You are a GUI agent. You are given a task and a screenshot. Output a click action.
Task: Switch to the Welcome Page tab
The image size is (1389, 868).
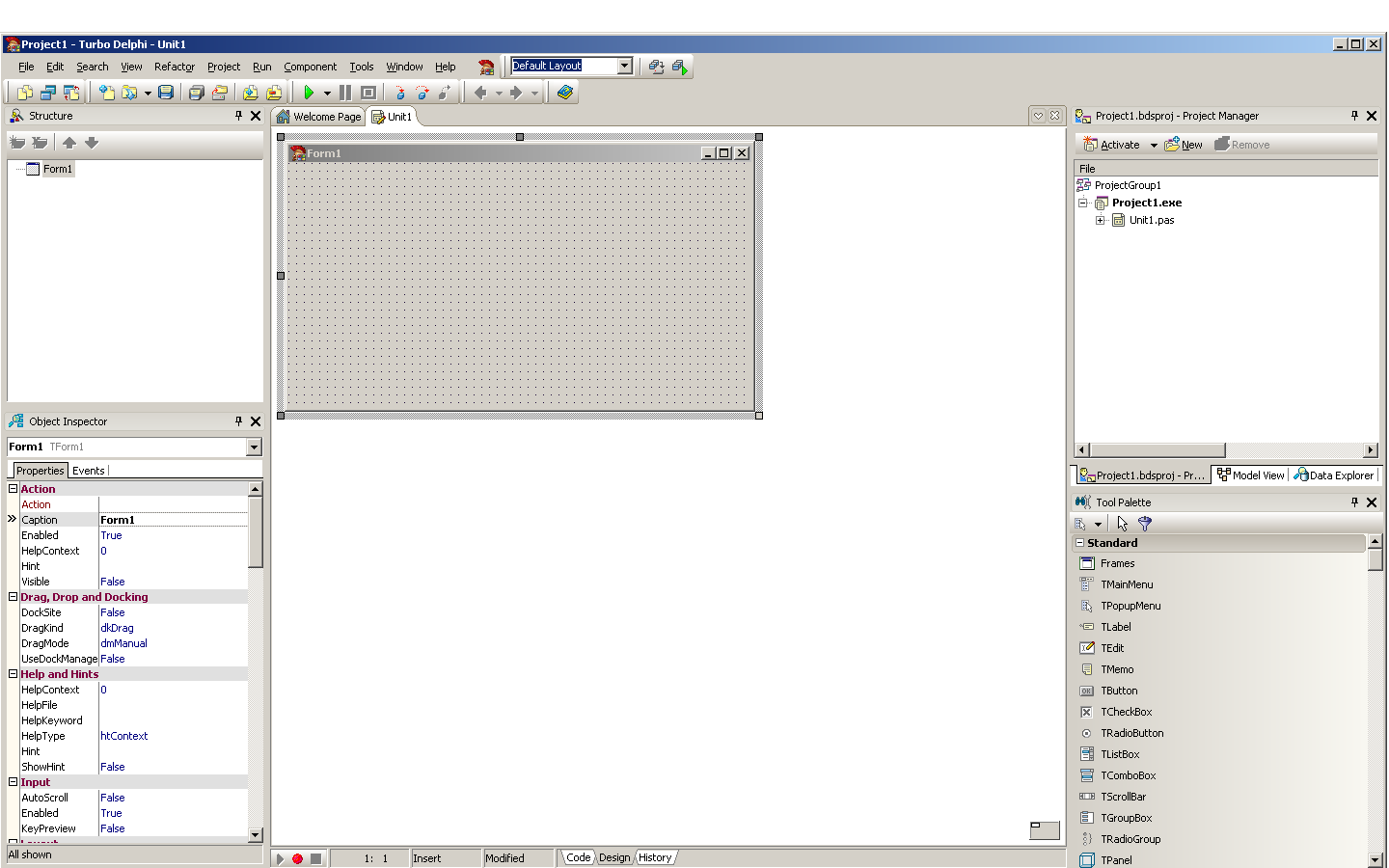point(319,117)
